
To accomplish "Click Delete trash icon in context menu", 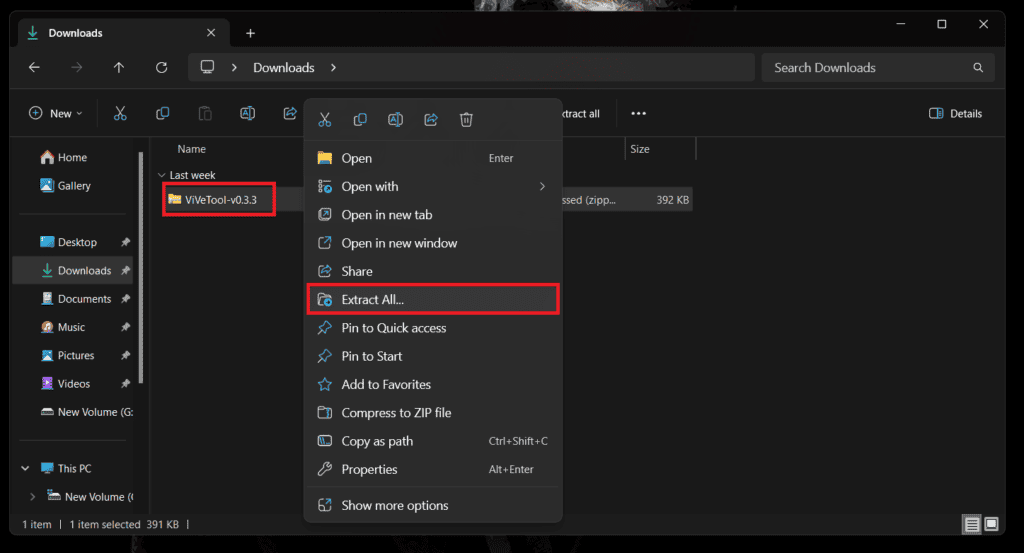I will [x=466, y=119].
